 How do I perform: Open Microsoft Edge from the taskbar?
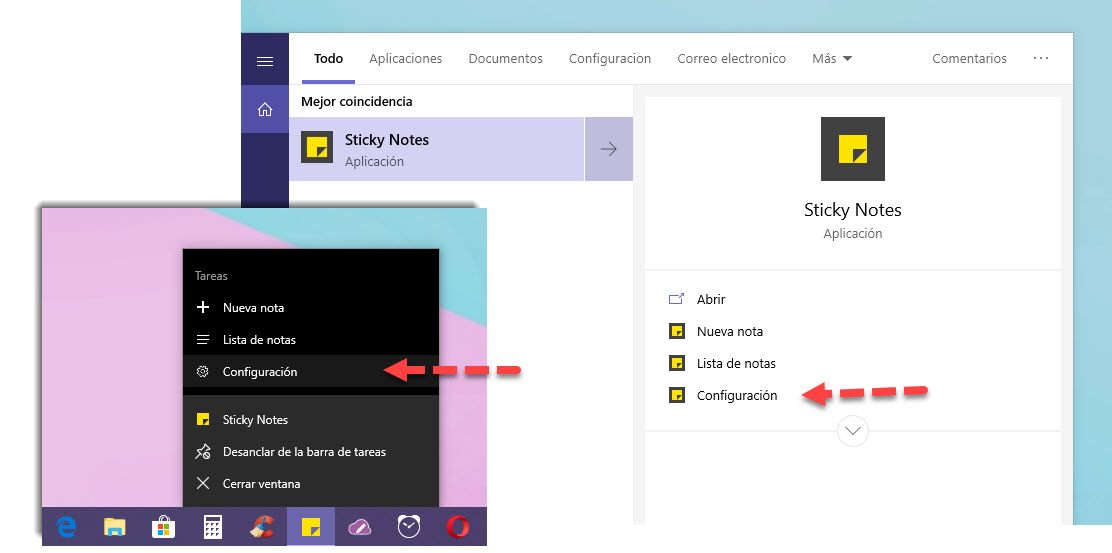pos(67,527)
